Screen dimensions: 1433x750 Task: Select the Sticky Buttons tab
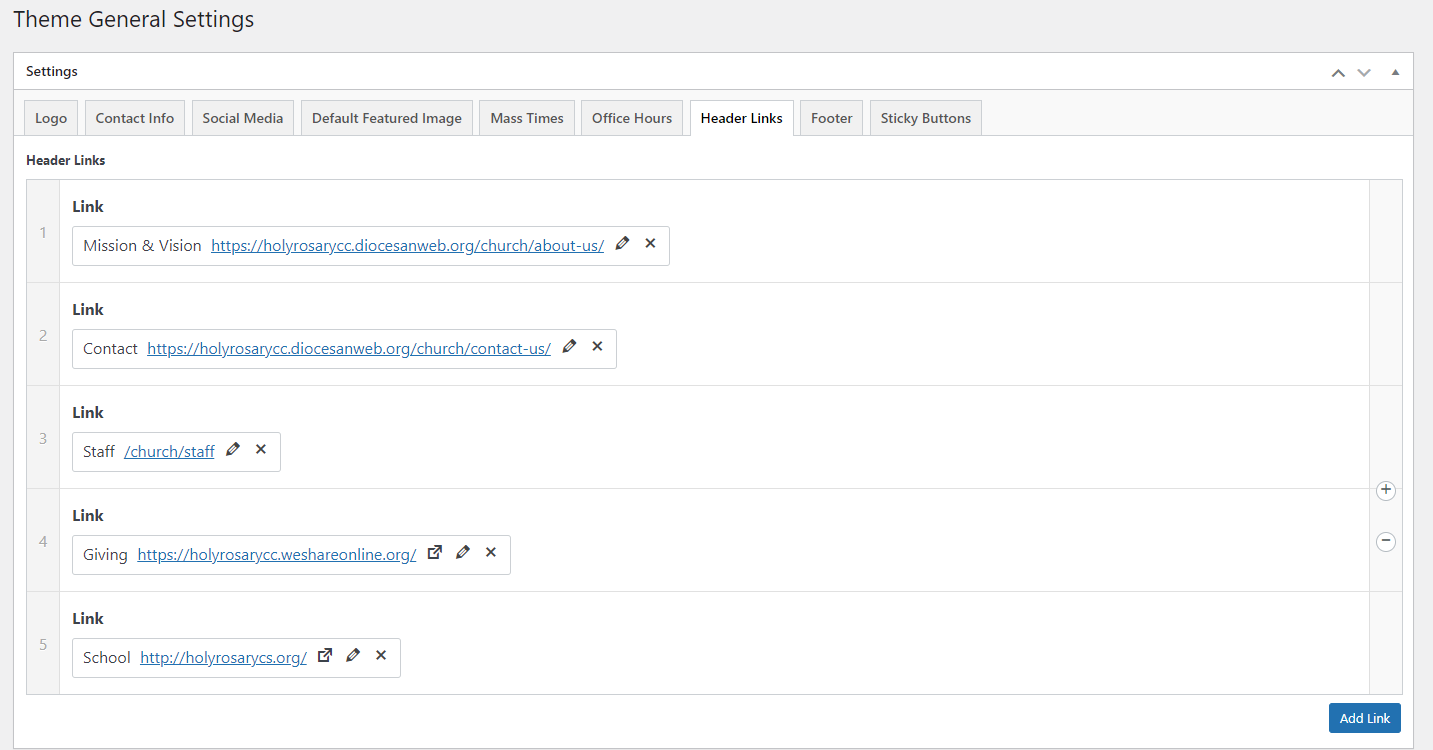[x=925, y=118]
